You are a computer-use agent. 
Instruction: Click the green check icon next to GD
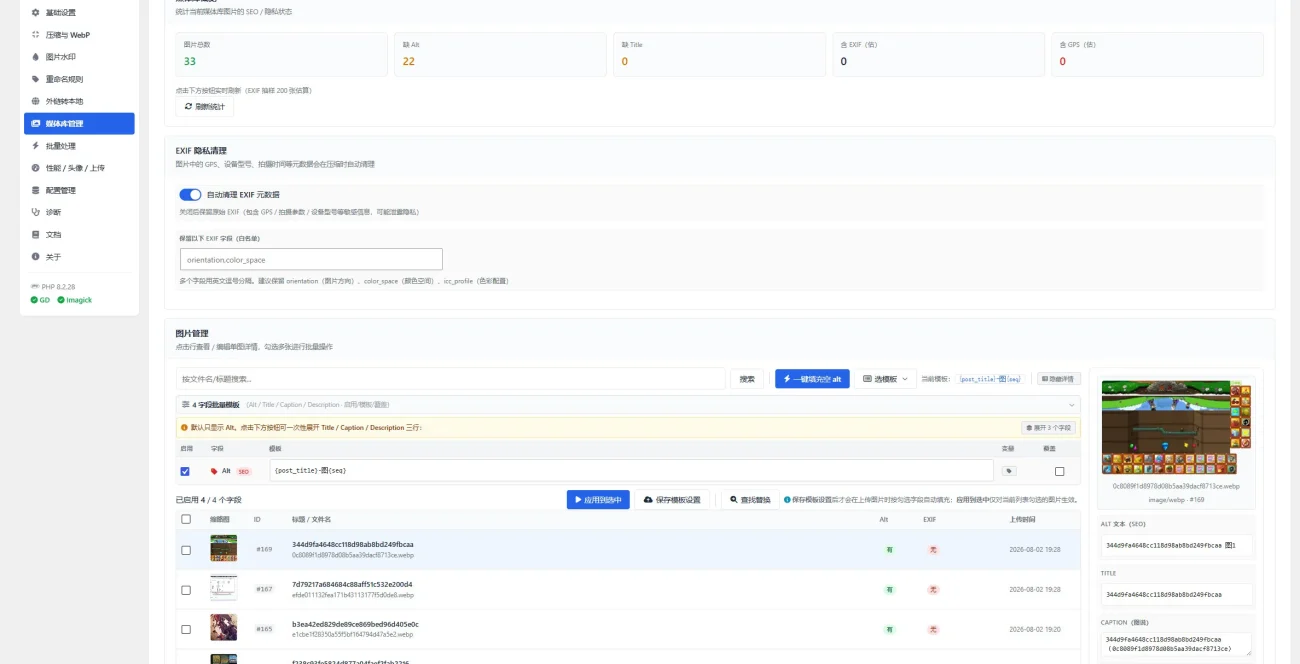point(34,300)
